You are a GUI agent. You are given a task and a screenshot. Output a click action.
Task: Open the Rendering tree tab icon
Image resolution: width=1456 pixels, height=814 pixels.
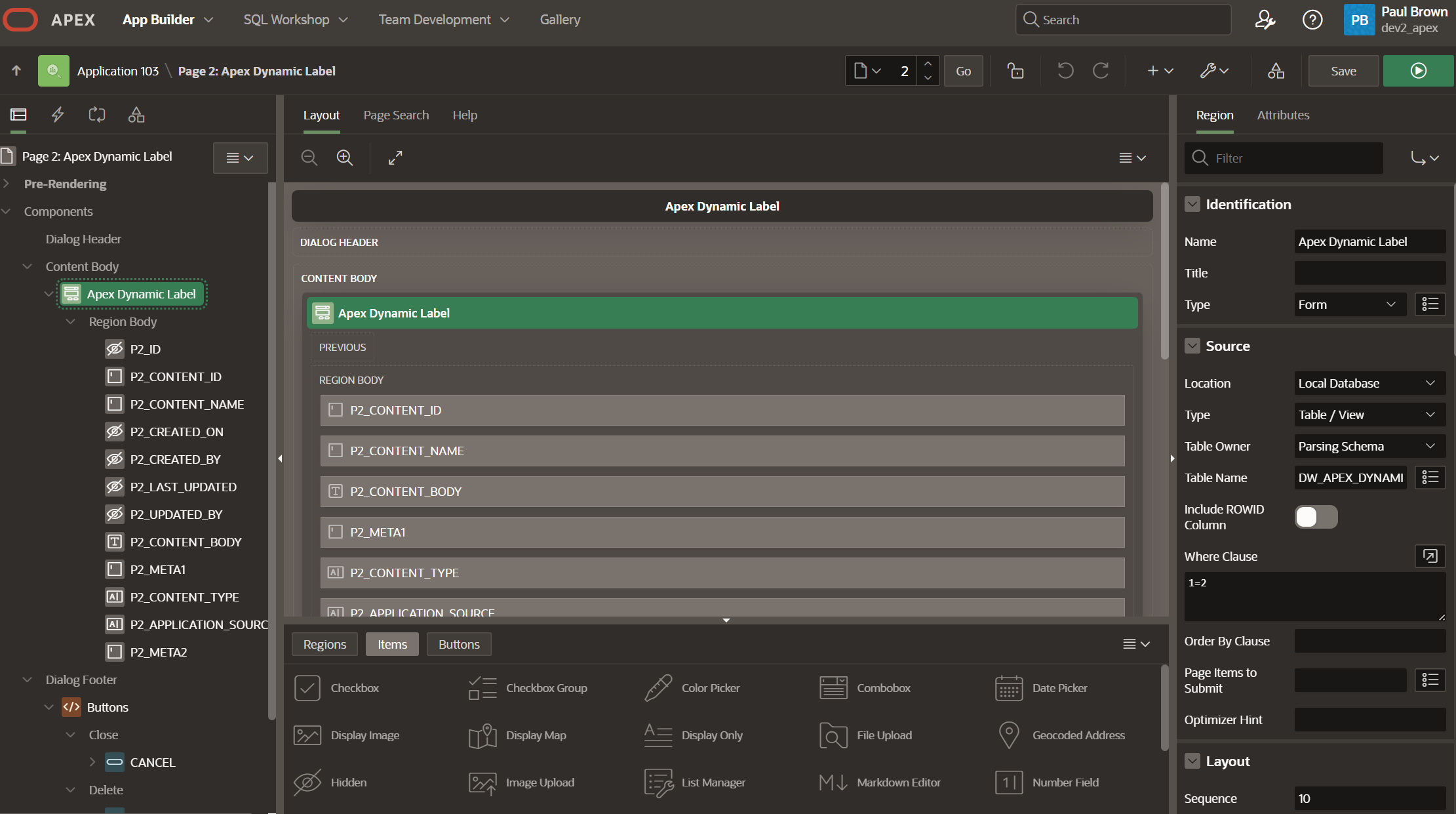pos(18,115)
